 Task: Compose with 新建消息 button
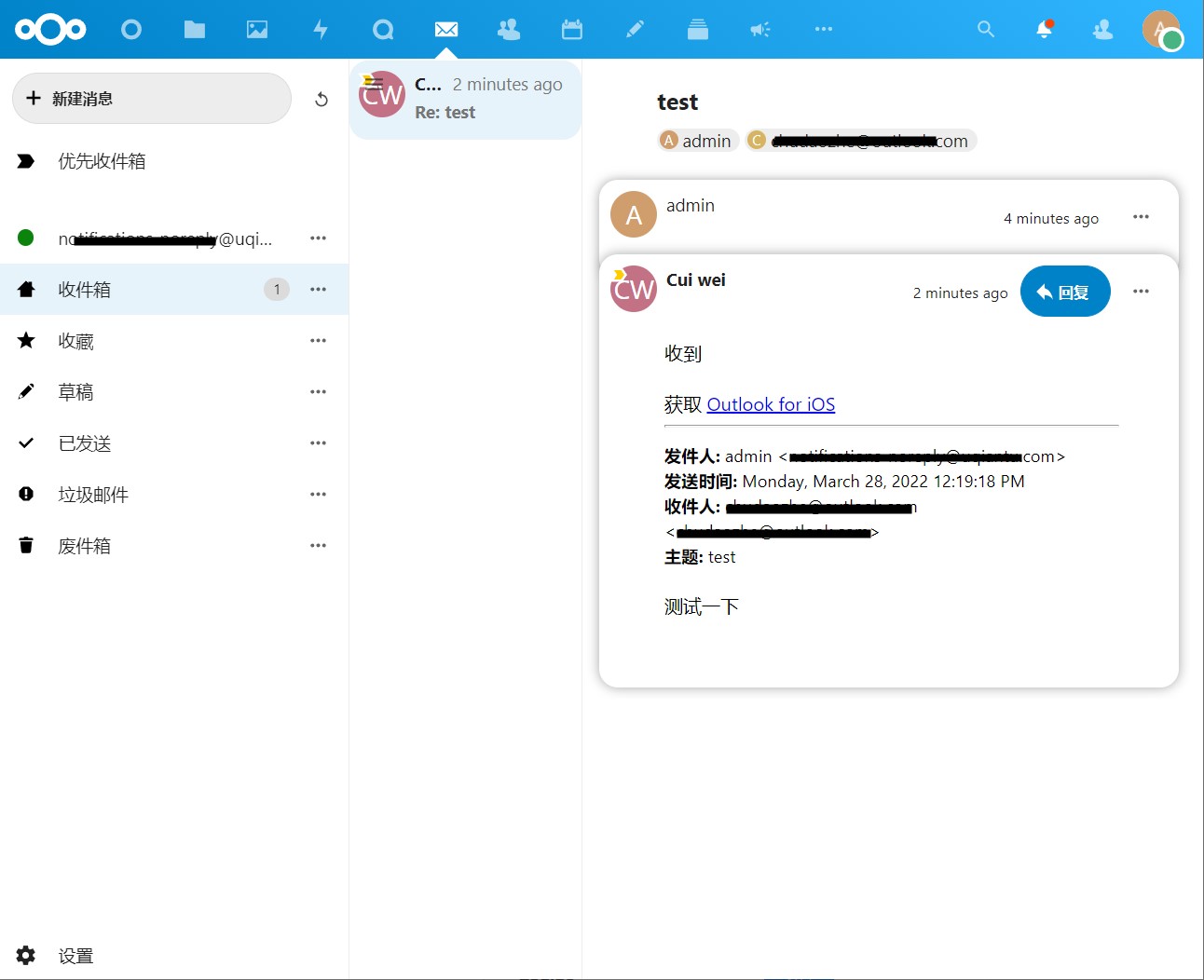click(x=152, y=99)
